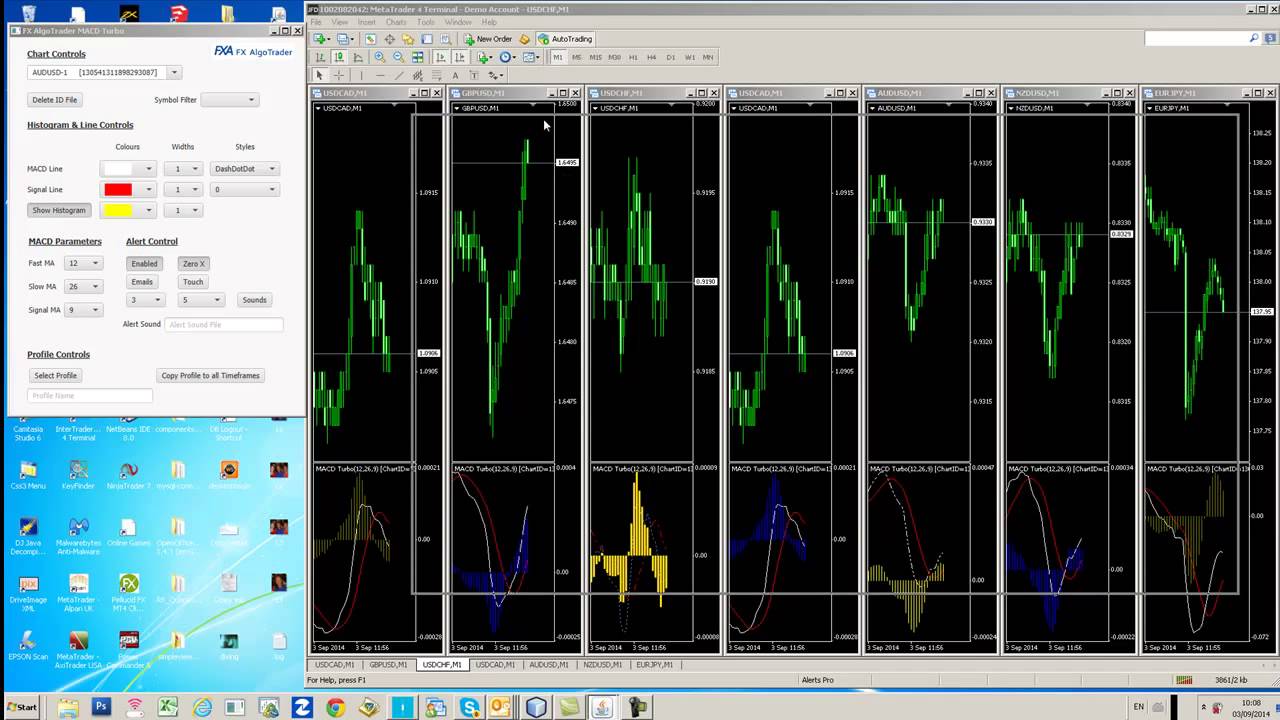Select the candlestick chart type icon
This screenshot has height=720, width=1280.
[x=339, y=57]
